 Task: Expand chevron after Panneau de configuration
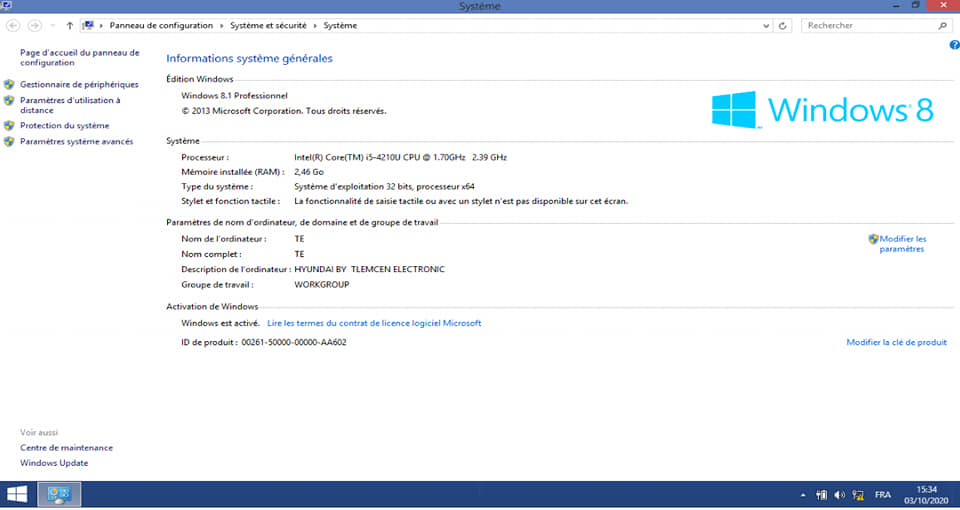(222, 26)
